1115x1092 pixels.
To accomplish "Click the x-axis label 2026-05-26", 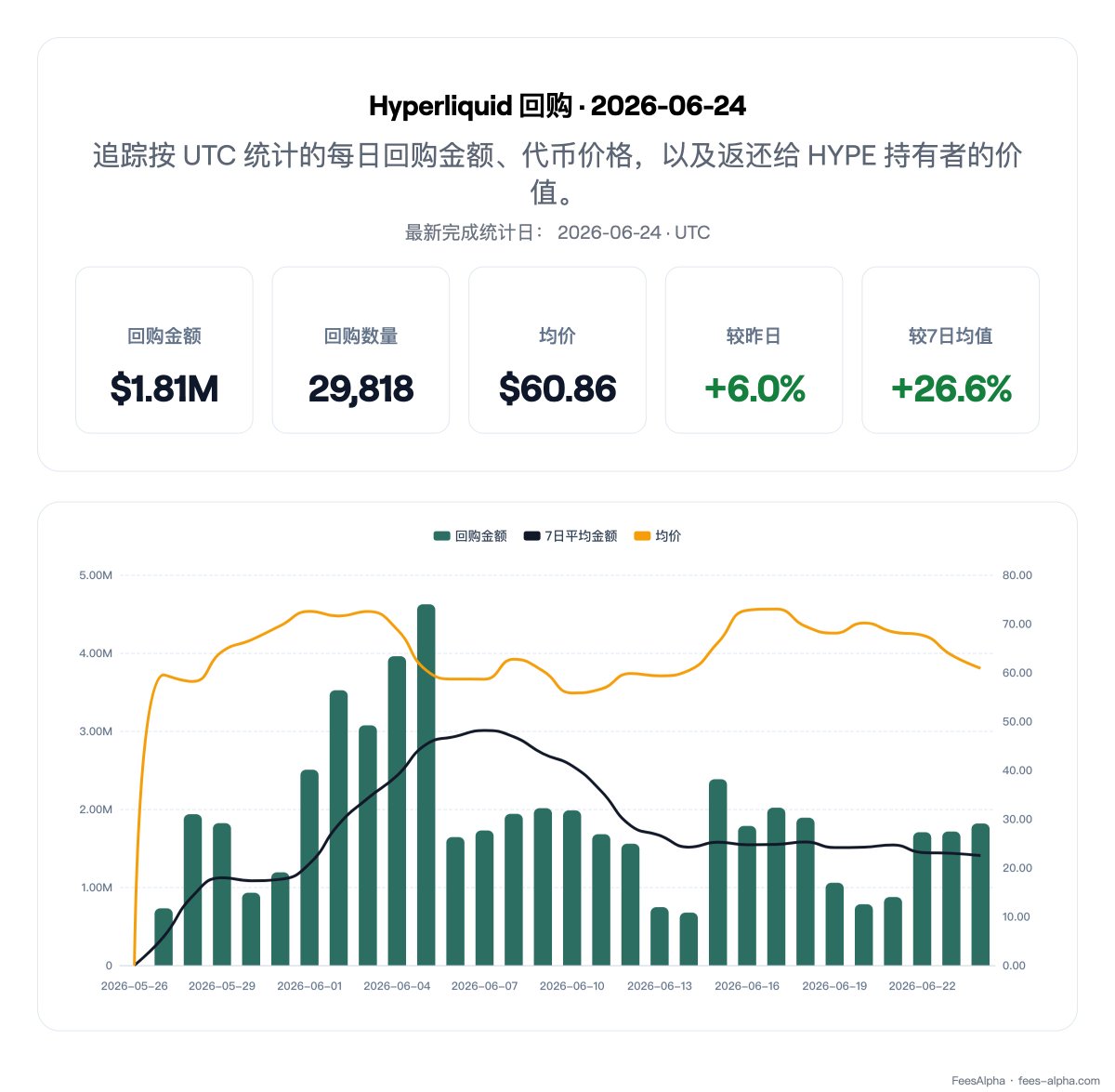I will (x=135, y=986).
